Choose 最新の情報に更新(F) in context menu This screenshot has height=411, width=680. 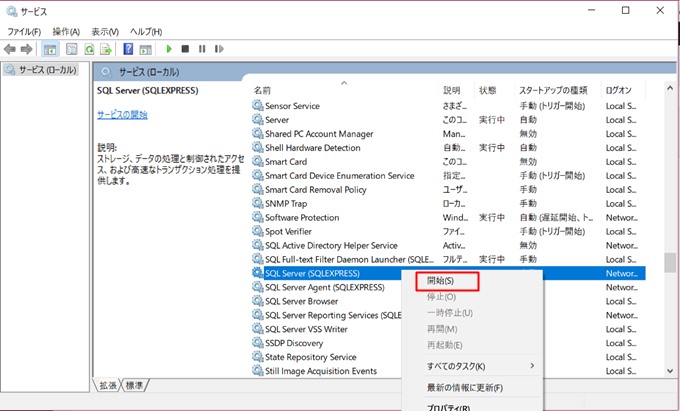[x=464, y=388]
